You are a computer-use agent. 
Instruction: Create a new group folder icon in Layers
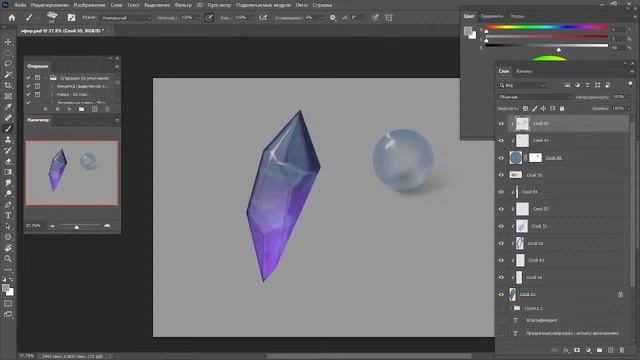tap(599, 350)
